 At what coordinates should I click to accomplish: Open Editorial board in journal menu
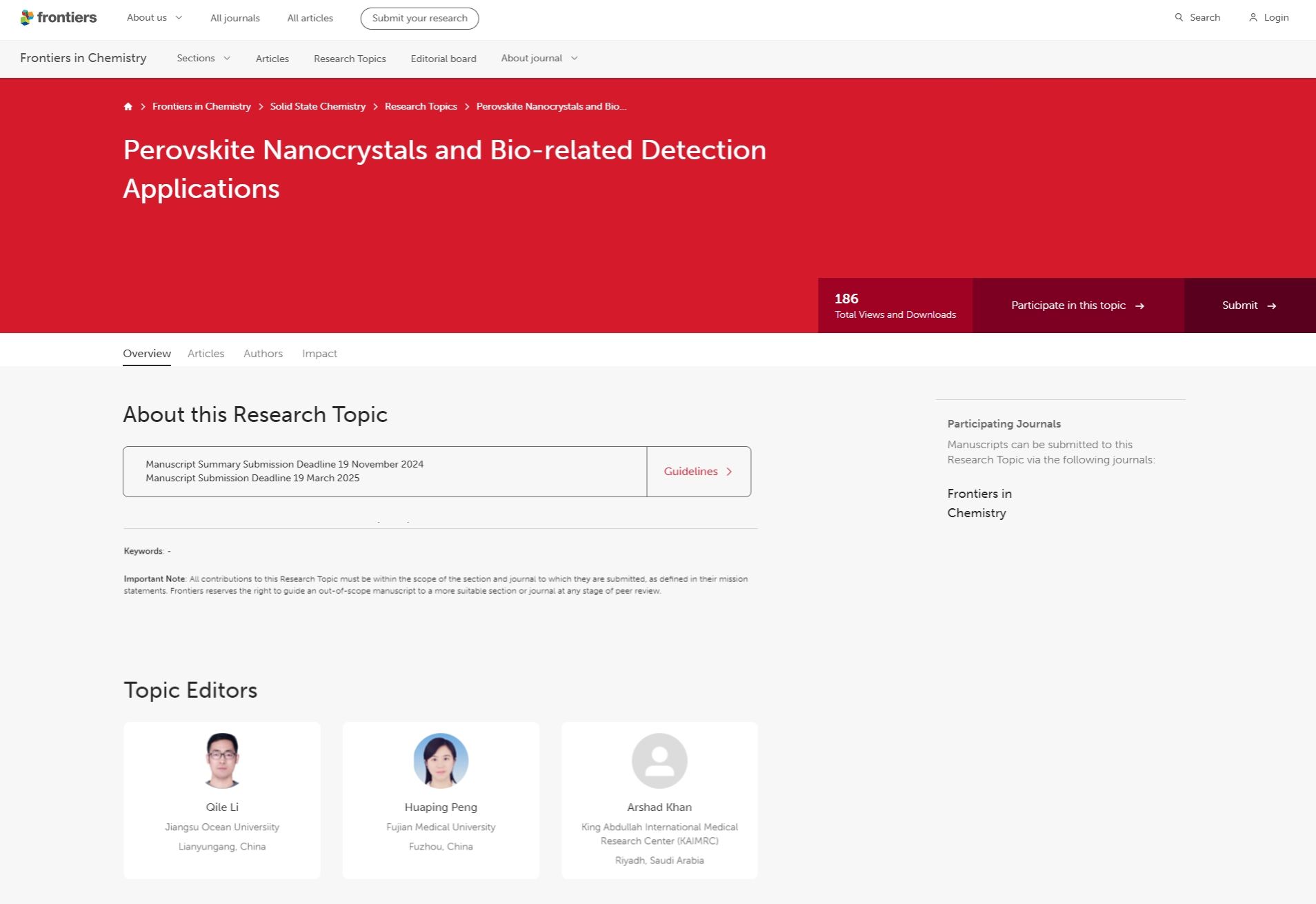click(443, 59)
